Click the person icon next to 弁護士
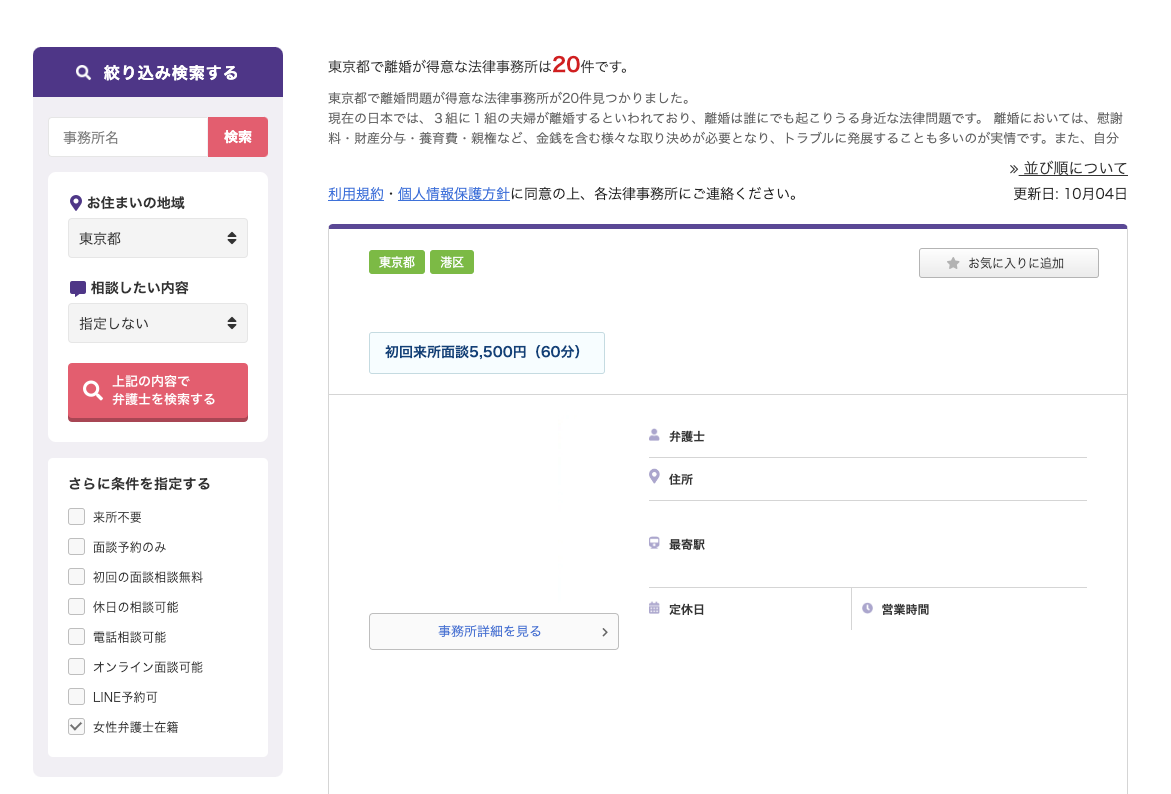Screen dimensions: 1171x794 [x=654, y=434]
